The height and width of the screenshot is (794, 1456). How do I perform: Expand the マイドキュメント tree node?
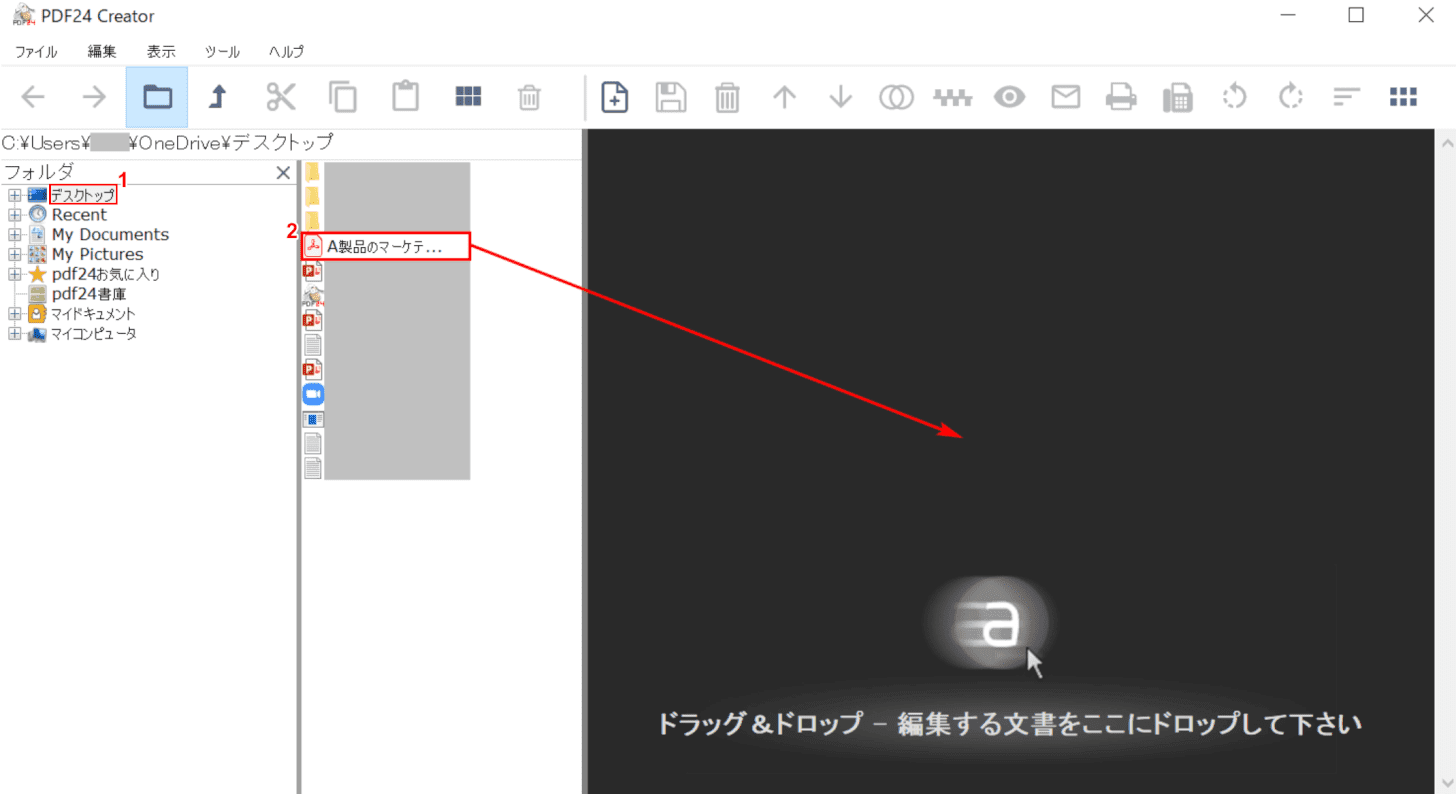[x=15, y=314]
